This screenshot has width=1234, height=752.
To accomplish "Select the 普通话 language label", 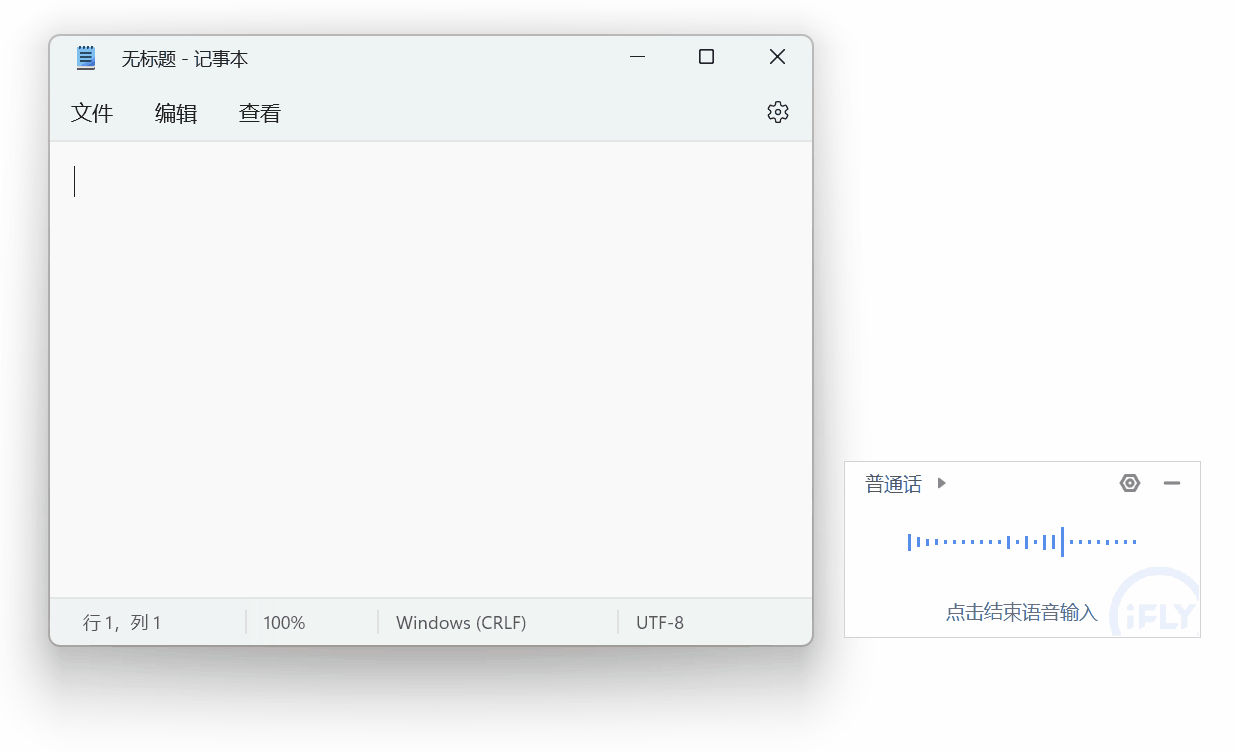I will click(x=892, y=483).
